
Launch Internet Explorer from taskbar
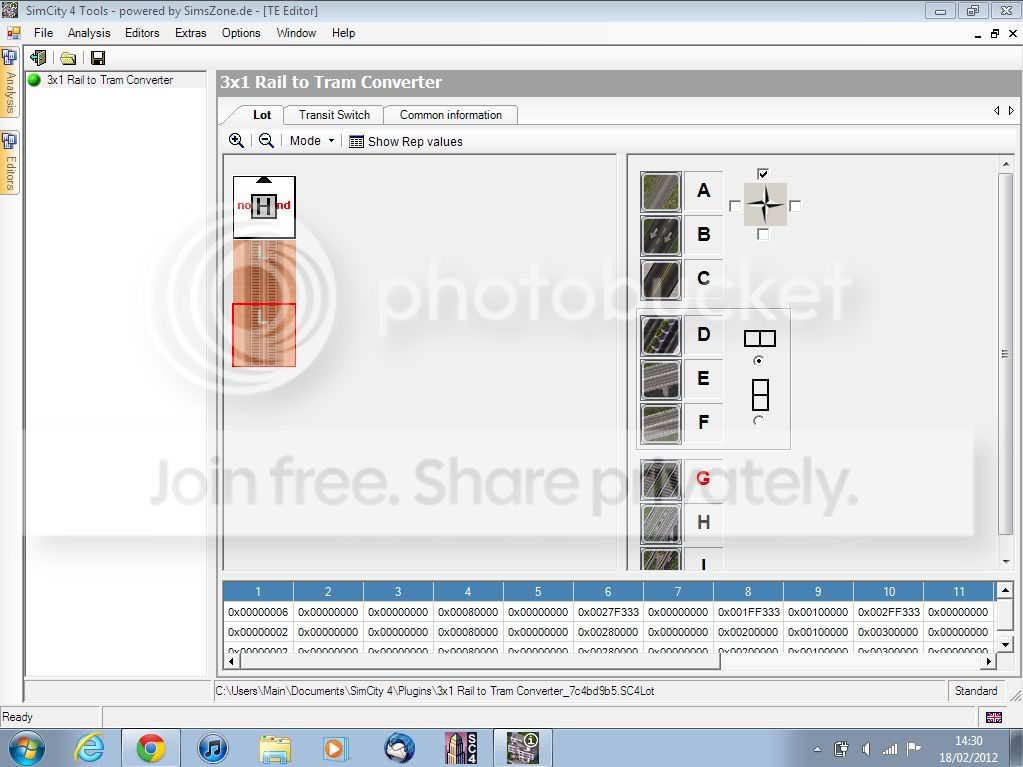89,748
